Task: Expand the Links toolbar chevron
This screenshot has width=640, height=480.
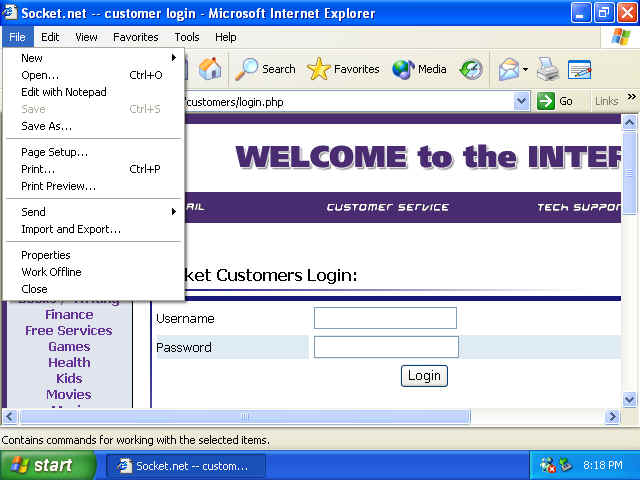Action: point(631,97)
